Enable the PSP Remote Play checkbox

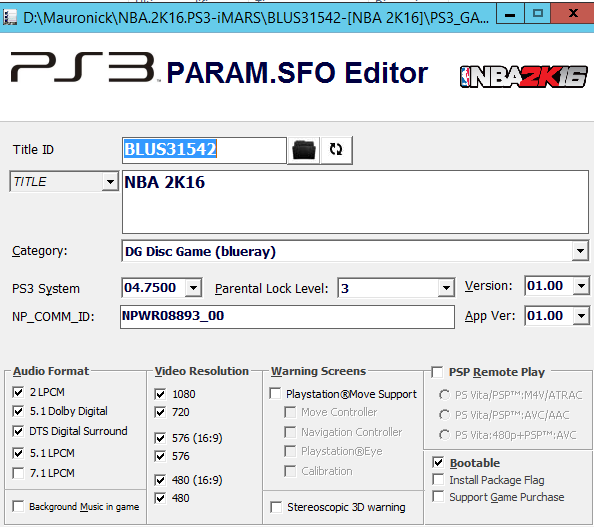point(437,372)
